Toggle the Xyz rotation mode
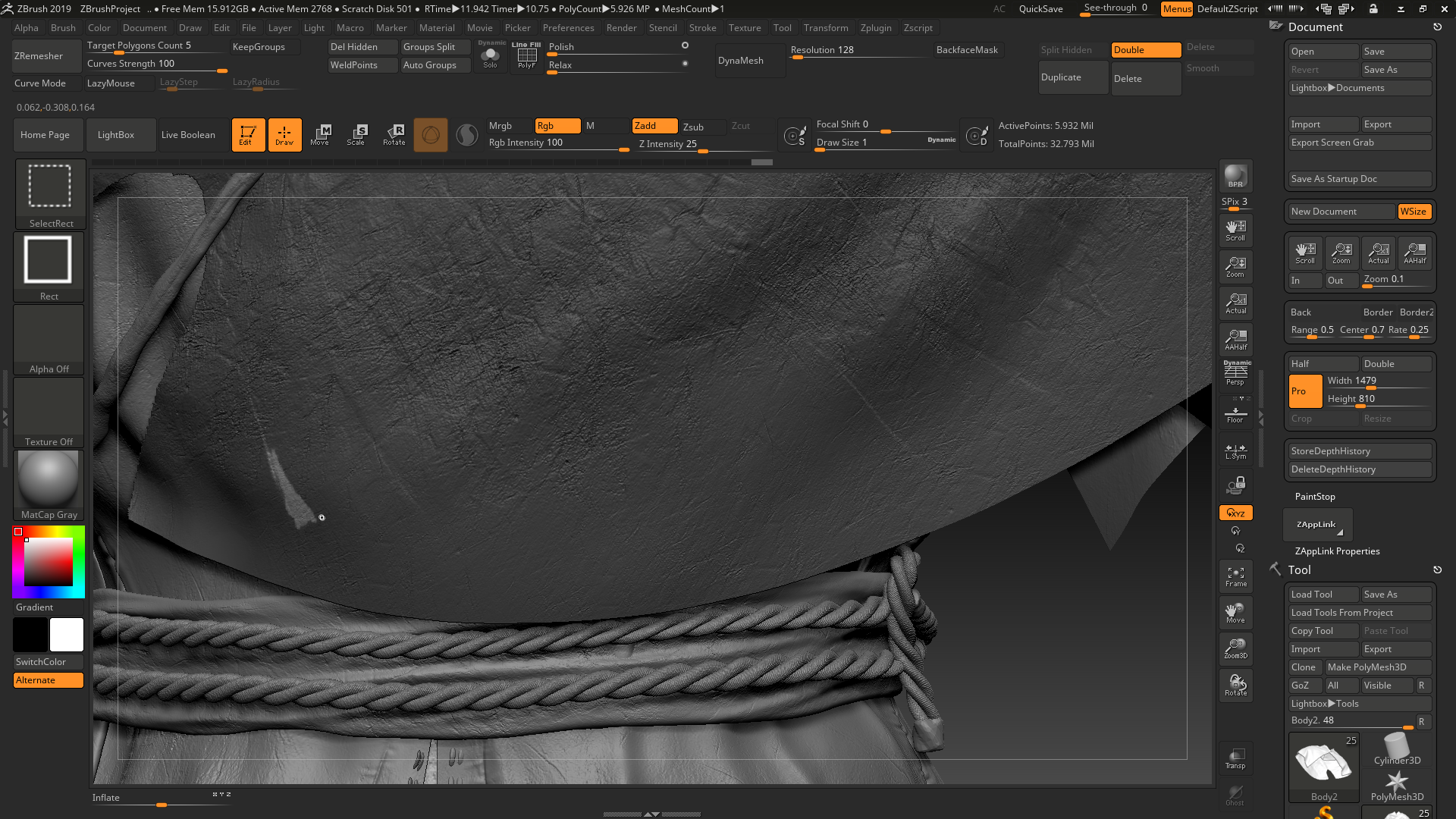The height and width of the screenshot is (819, 1456). coord(1235,513)
